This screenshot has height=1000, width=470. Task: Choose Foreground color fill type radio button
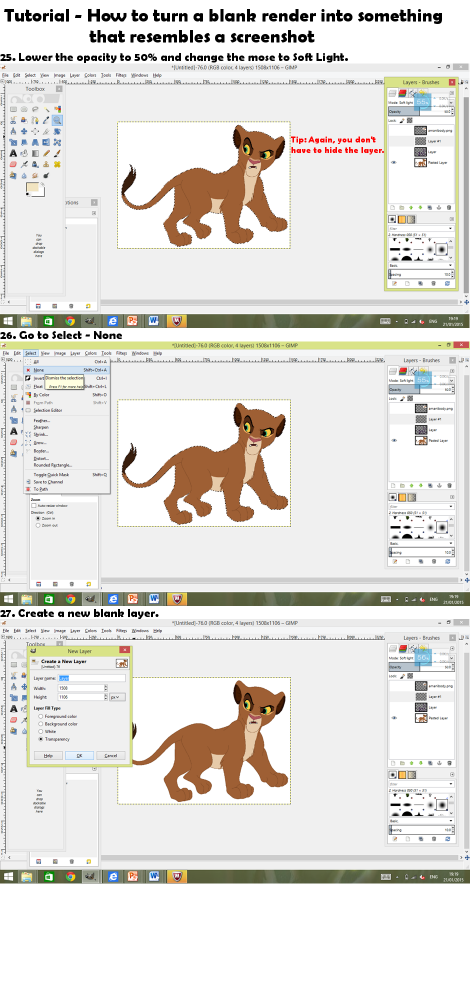pos(41,716)
